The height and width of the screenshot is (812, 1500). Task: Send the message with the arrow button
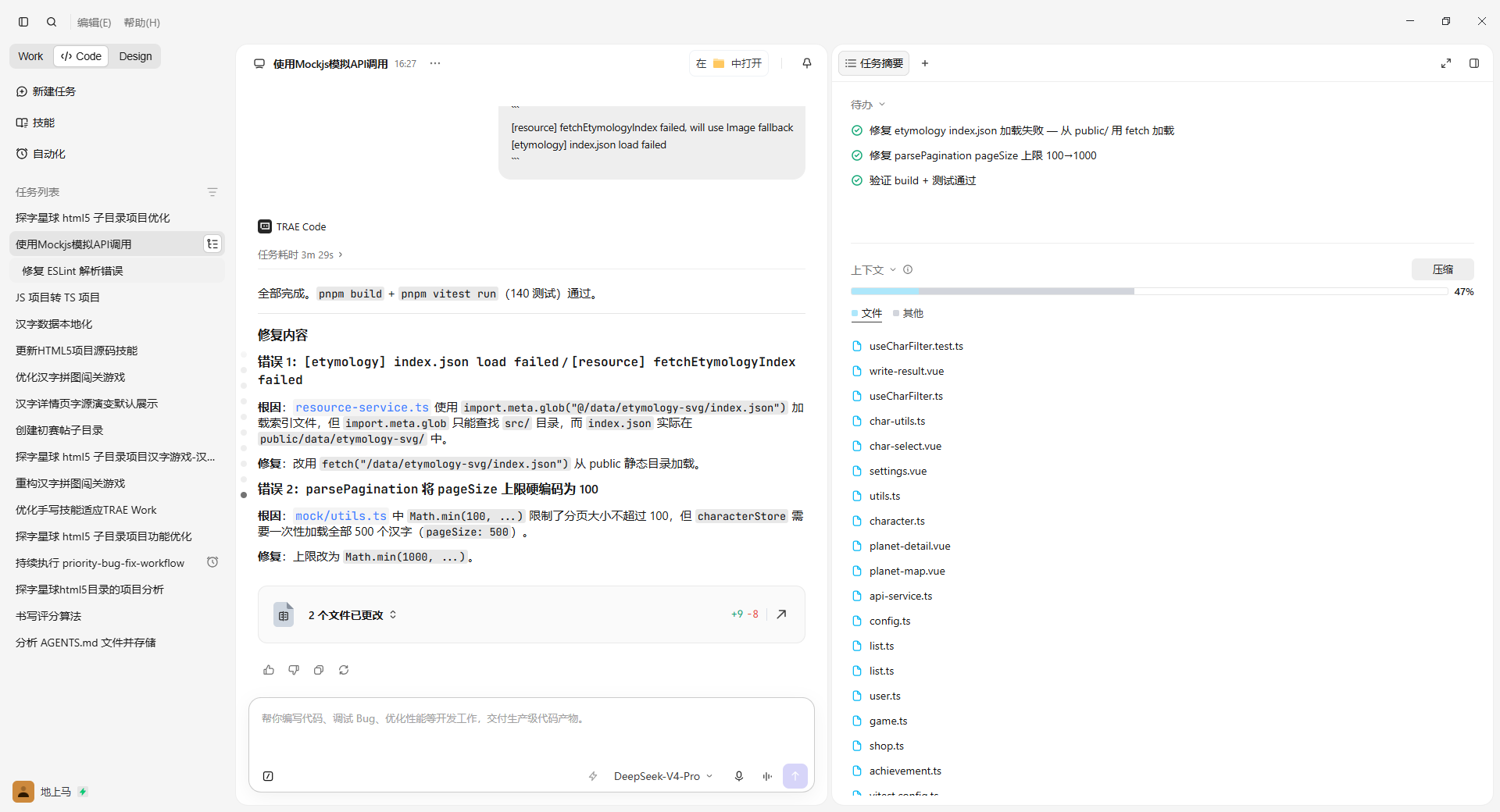pos(795,776)
